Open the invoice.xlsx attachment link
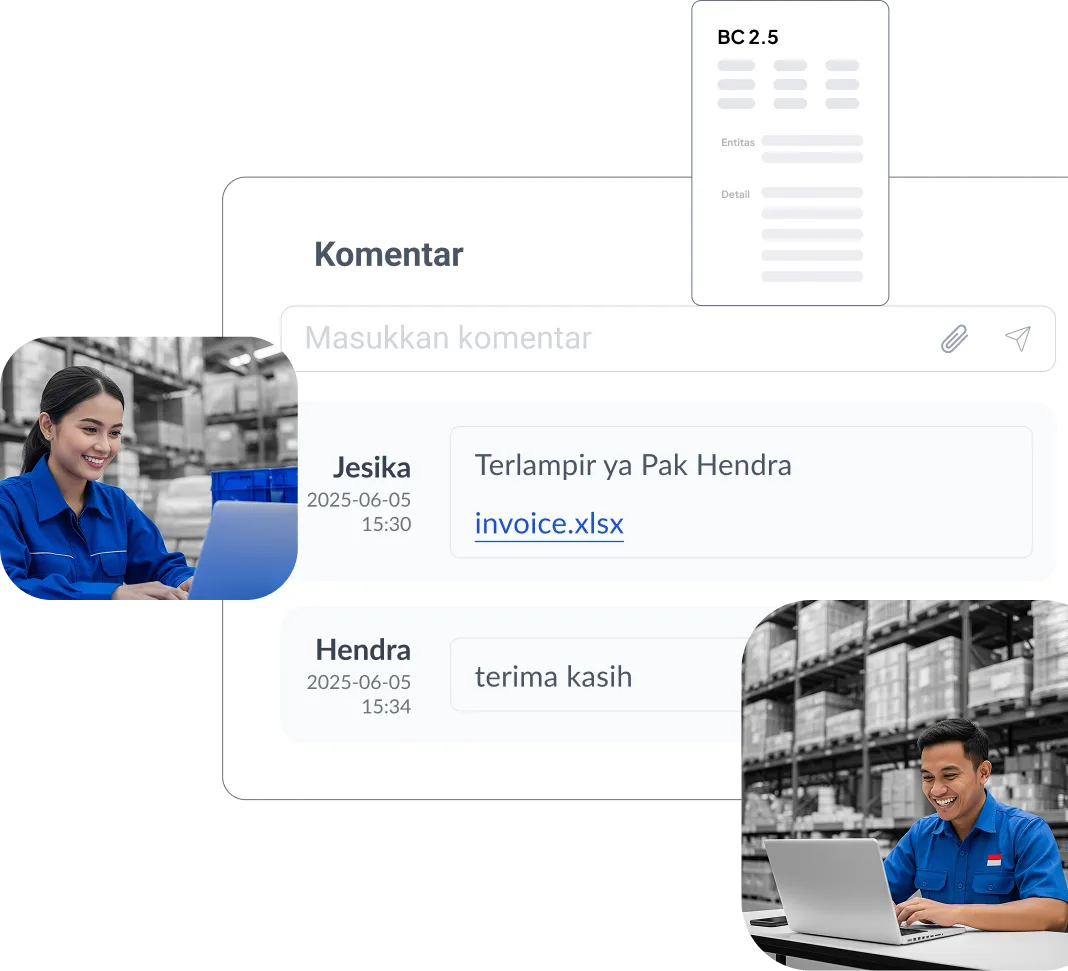This screenshot has height=971, width=1068. [x=549, y=524]
